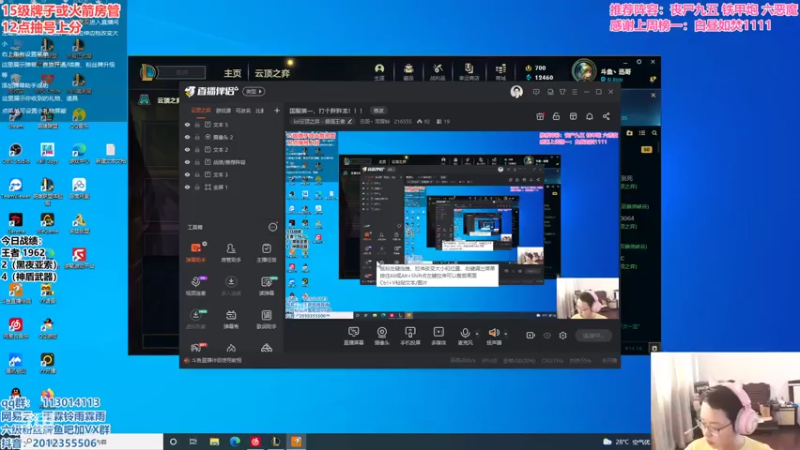Click the 扬声器 speaker icon
The height and width of the screenshot is (450, 800).
(x=493, y=333)
